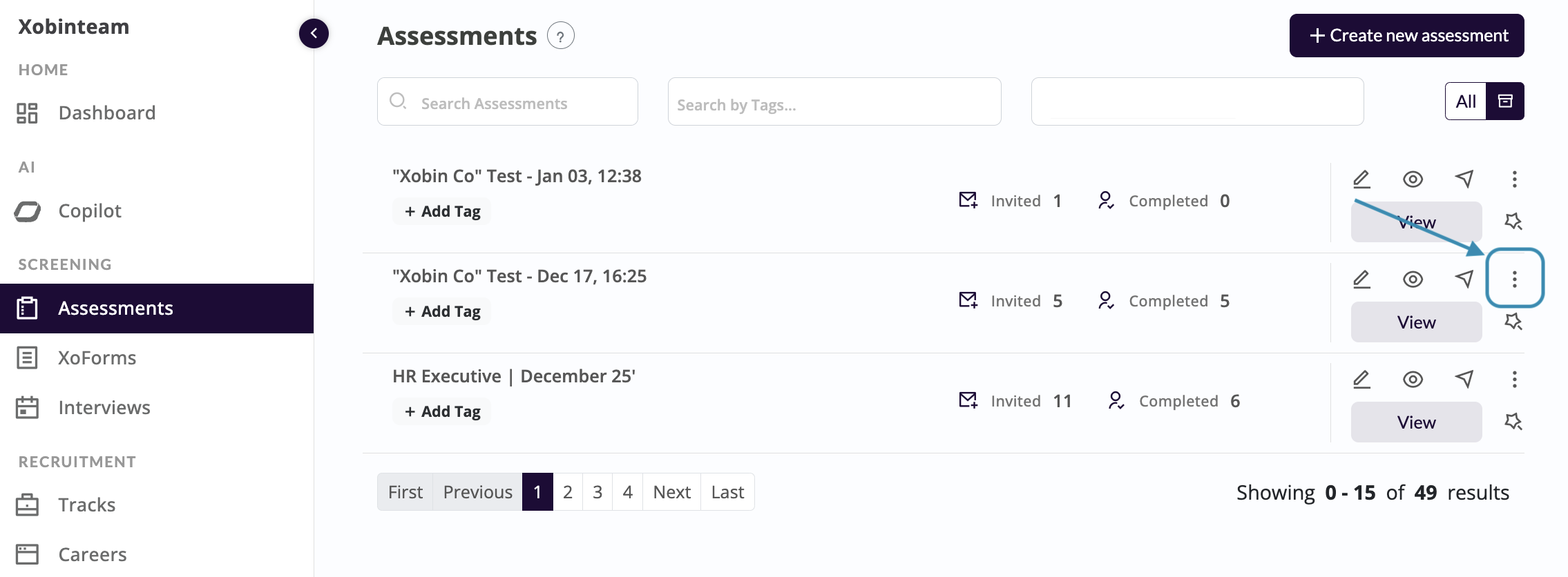The image size is (1568, 577).
Task: Pin the HR Executive assessment
Action: click(x=1513, y=422)
